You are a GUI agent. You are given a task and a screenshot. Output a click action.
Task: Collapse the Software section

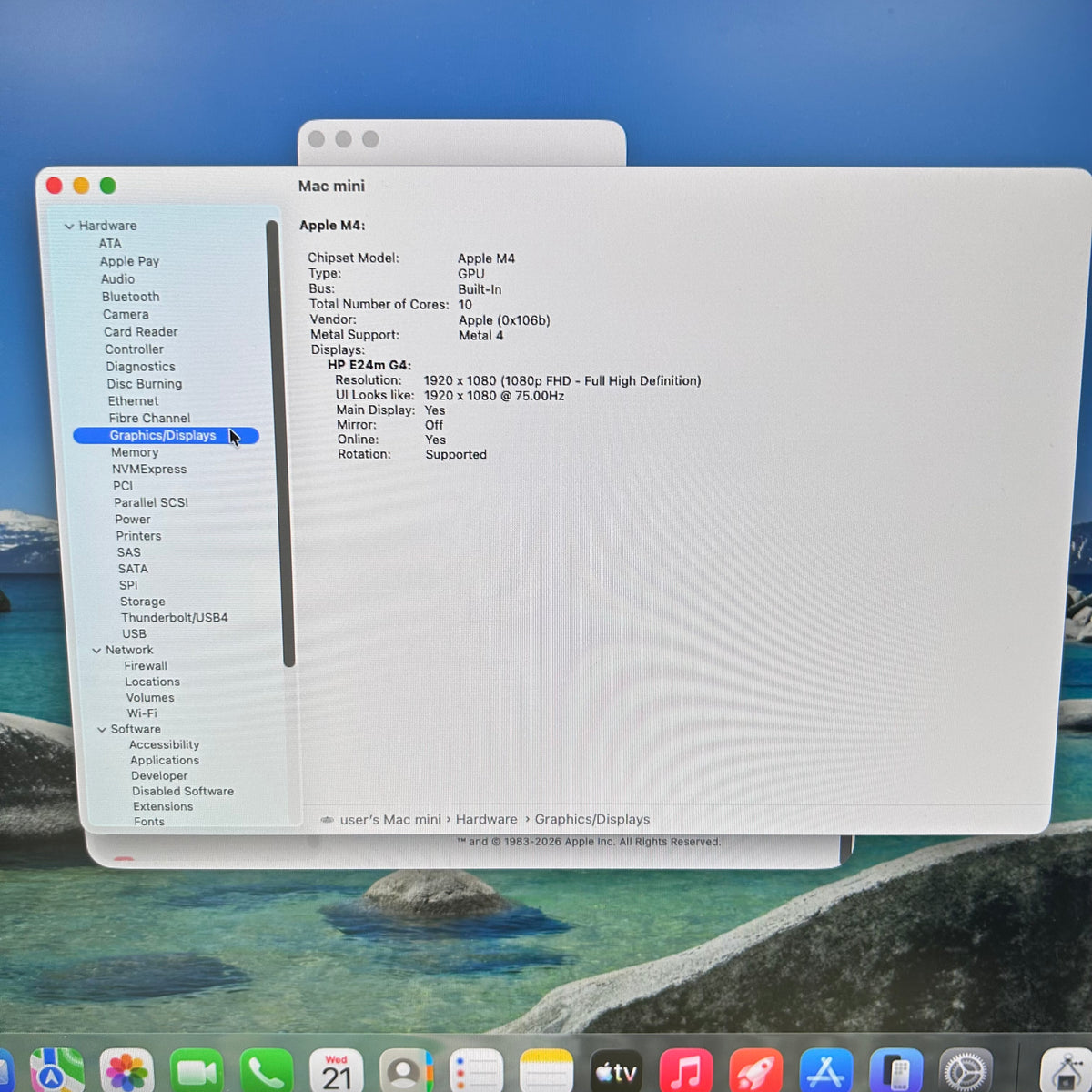[x=102, y=730]
